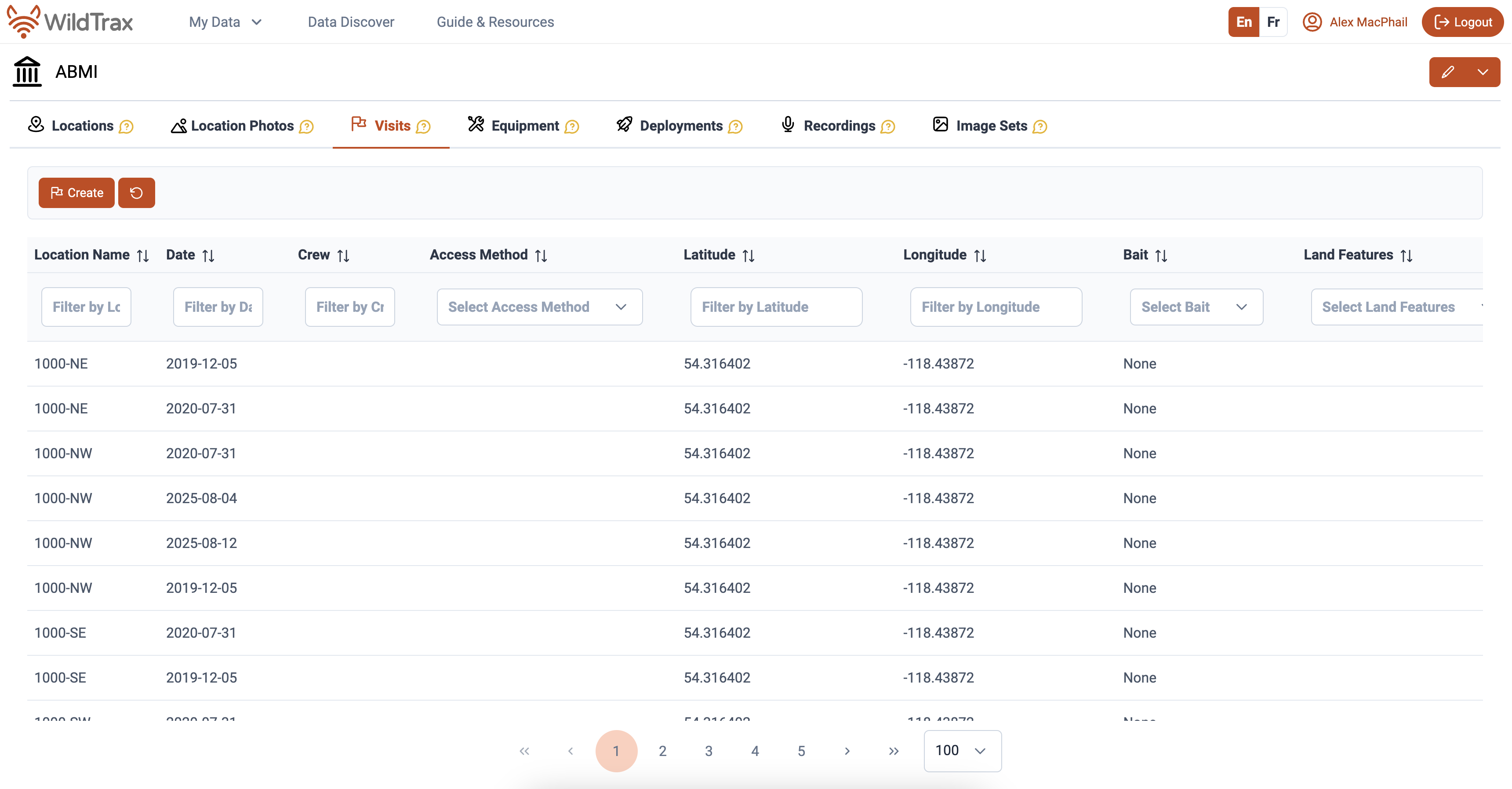The height and width of the screenshot is (789, 1512).
Task: Click the Create visit button
Action: pos(76,193)
